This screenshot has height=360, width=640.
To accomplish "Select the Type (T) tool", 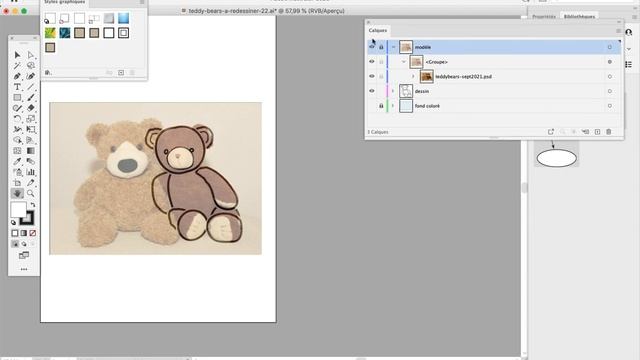I will click(x=17, y=87).
